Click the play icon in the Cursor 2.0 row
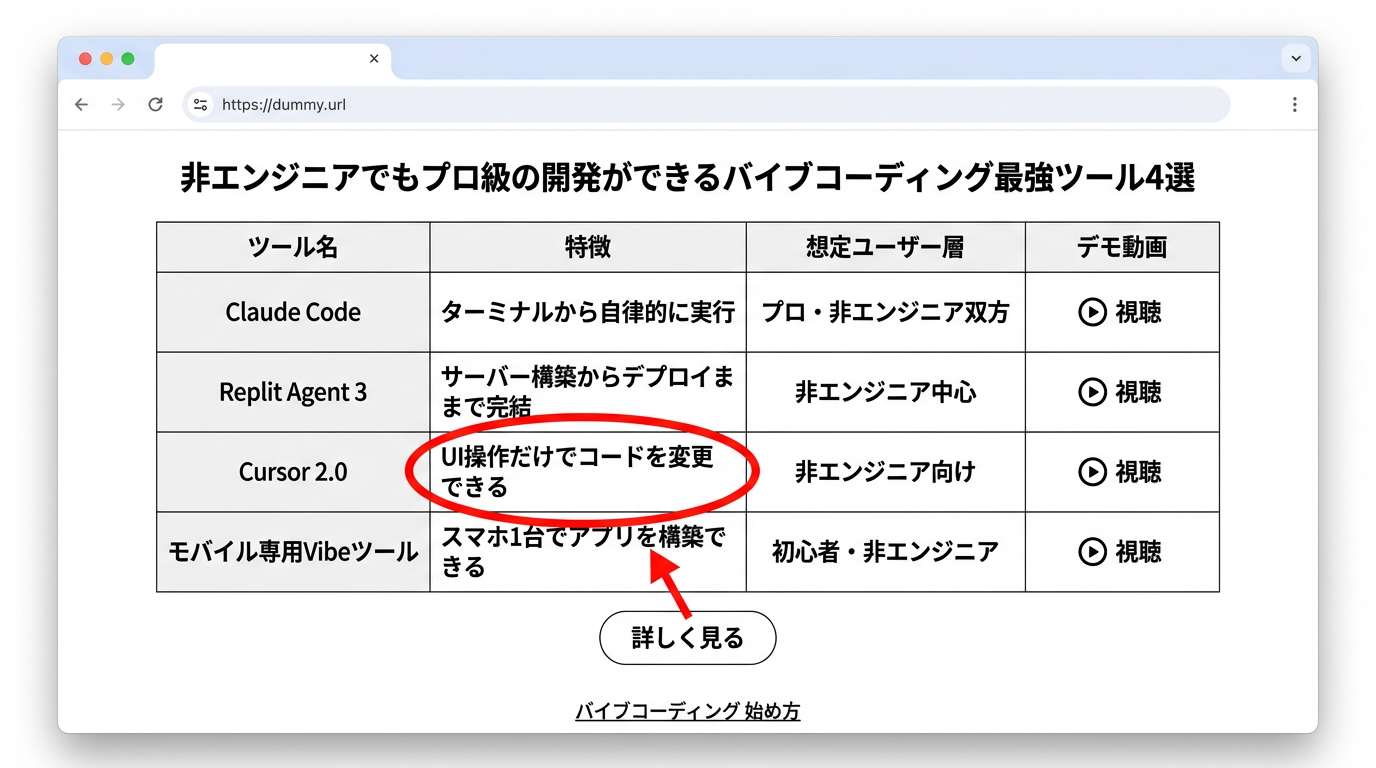This screenshot has width=1376, height=768. click(x=1091, y=472)
